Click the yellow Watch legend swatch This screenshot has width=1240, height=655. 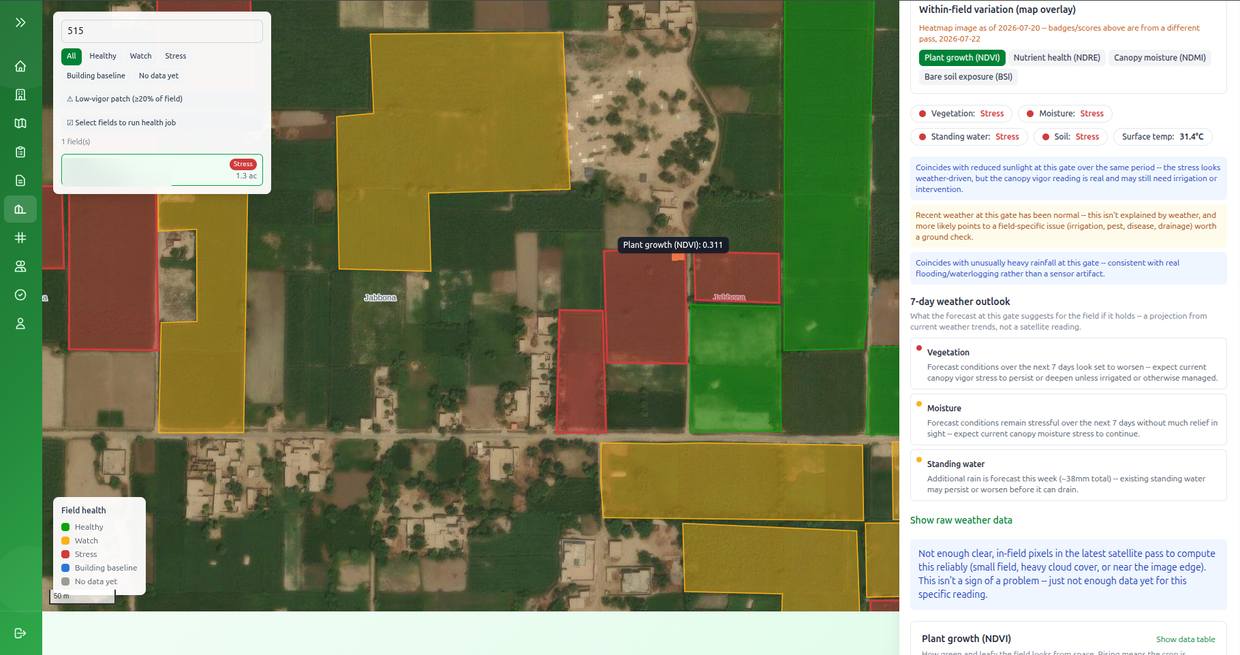pyautogui.click(x=66, y=541)
